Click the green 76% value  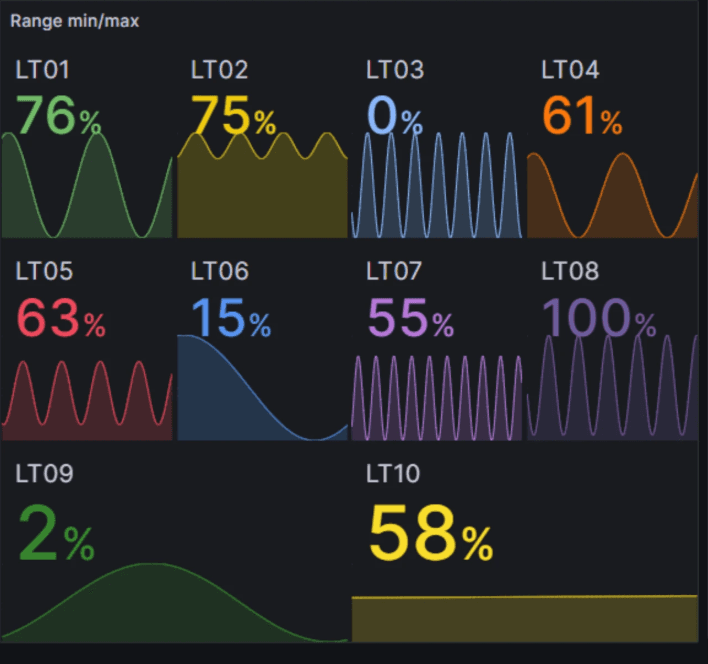[x=59, y=115]
